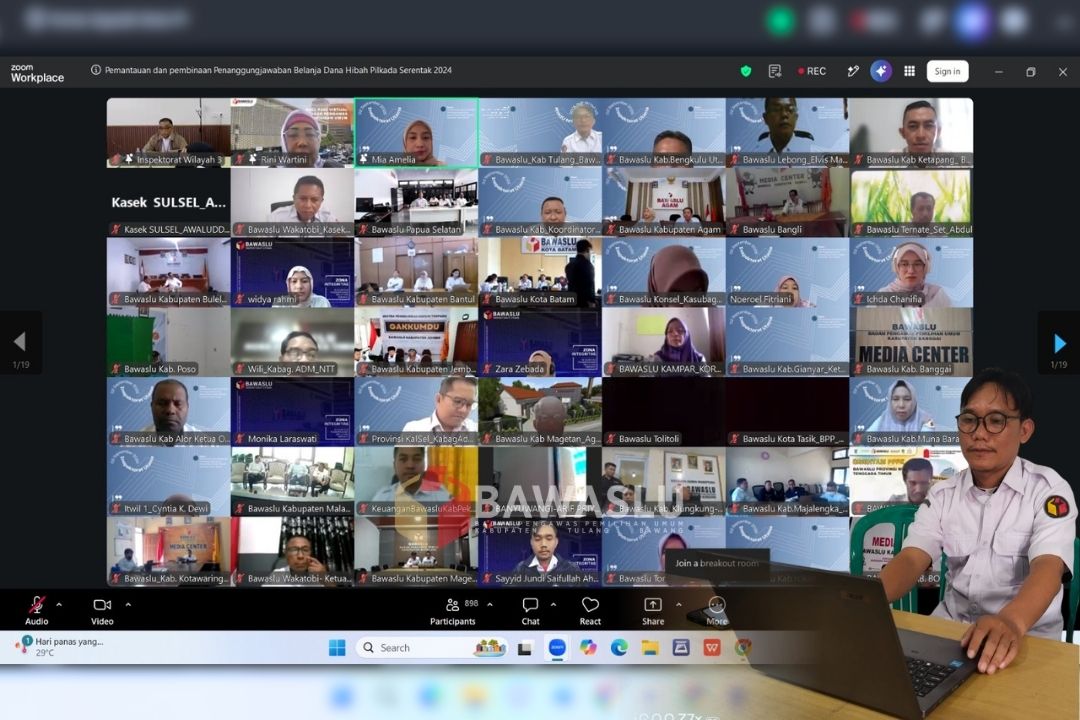Toggle the camera with Video button
The width and height of the screenshot is (1080, 720).
[x=102, y=610]
